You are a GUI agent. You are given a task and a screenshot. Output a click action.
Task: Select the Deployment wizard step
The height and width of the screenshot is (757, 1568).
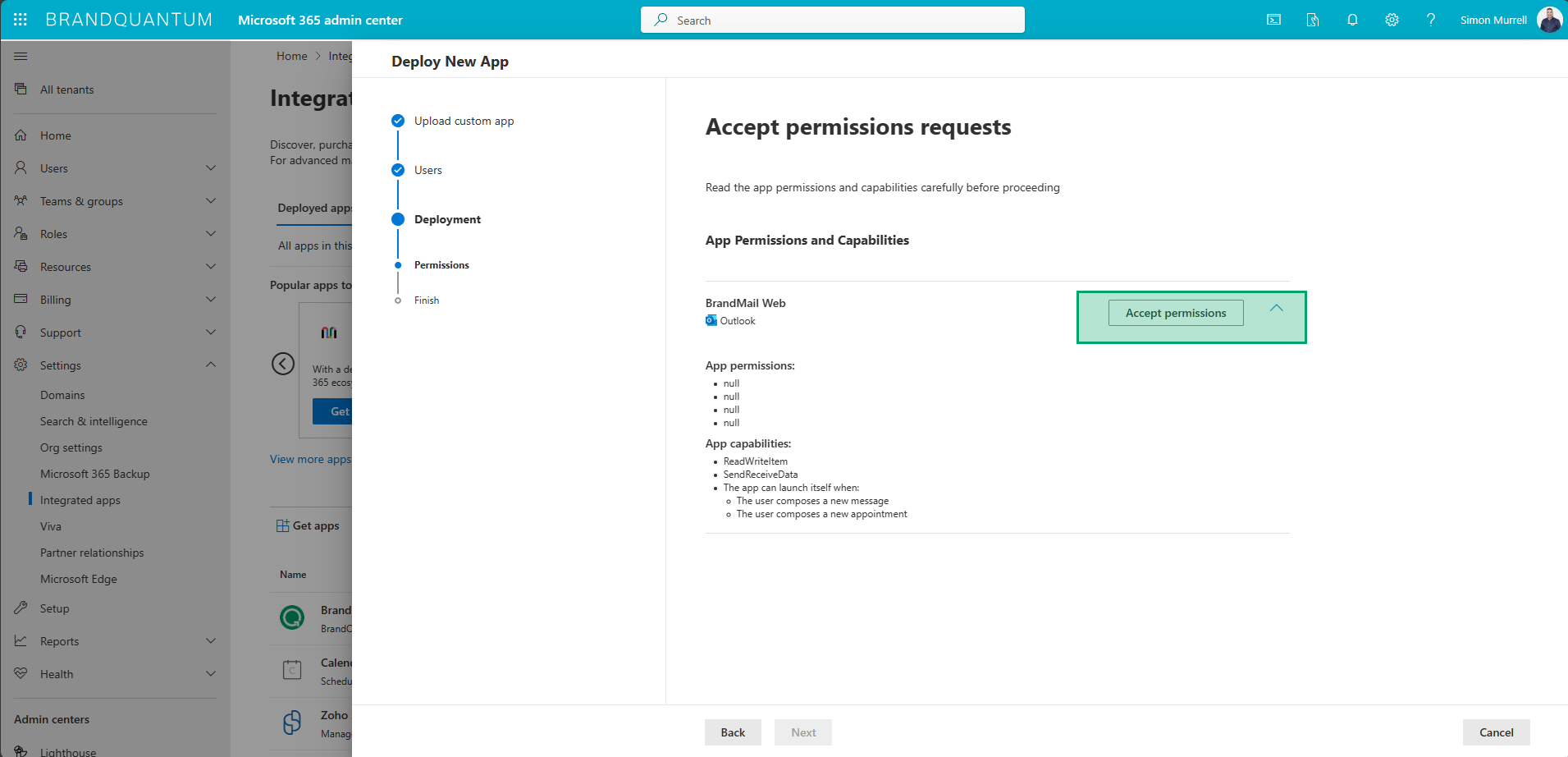pyautogui.click(x=447, y=219)
